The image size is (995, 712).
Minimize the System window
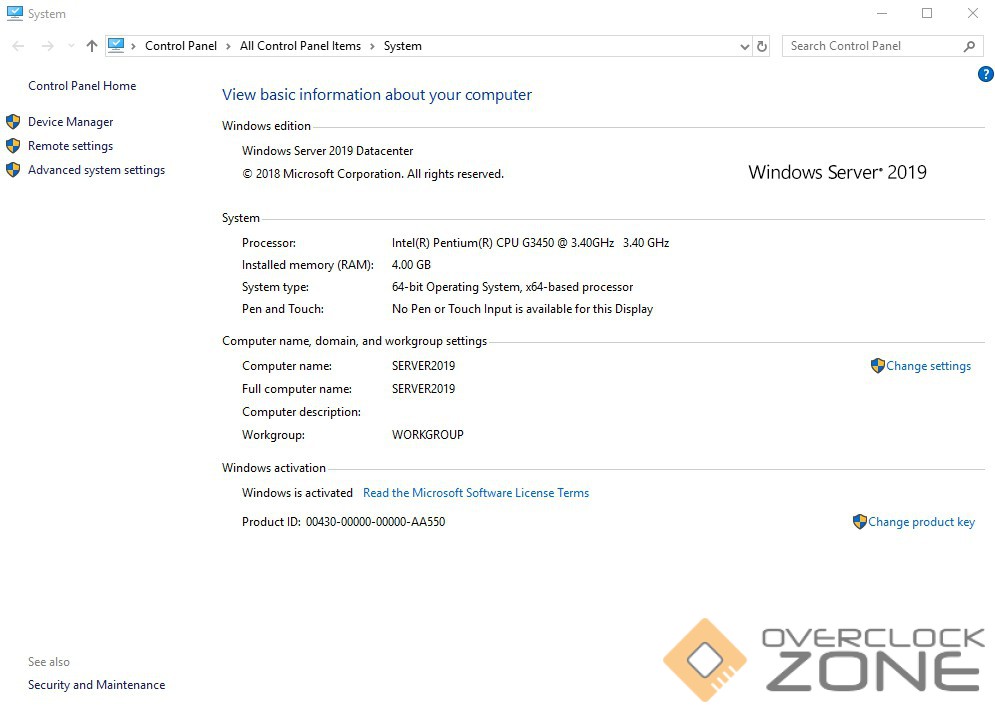(x=882, y=13)
